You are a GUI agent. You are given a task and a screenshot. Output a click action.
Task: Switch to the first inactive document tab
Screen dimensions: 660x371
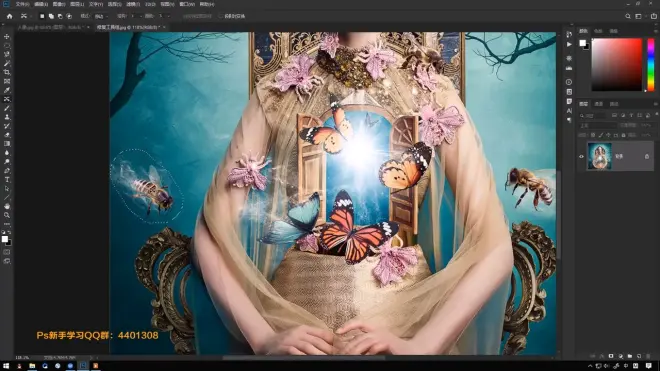[x=50, y=27]
